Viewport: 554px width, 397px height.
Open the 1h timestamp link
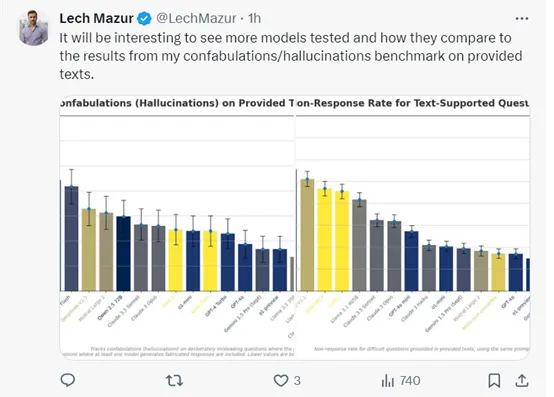(254, 18)
